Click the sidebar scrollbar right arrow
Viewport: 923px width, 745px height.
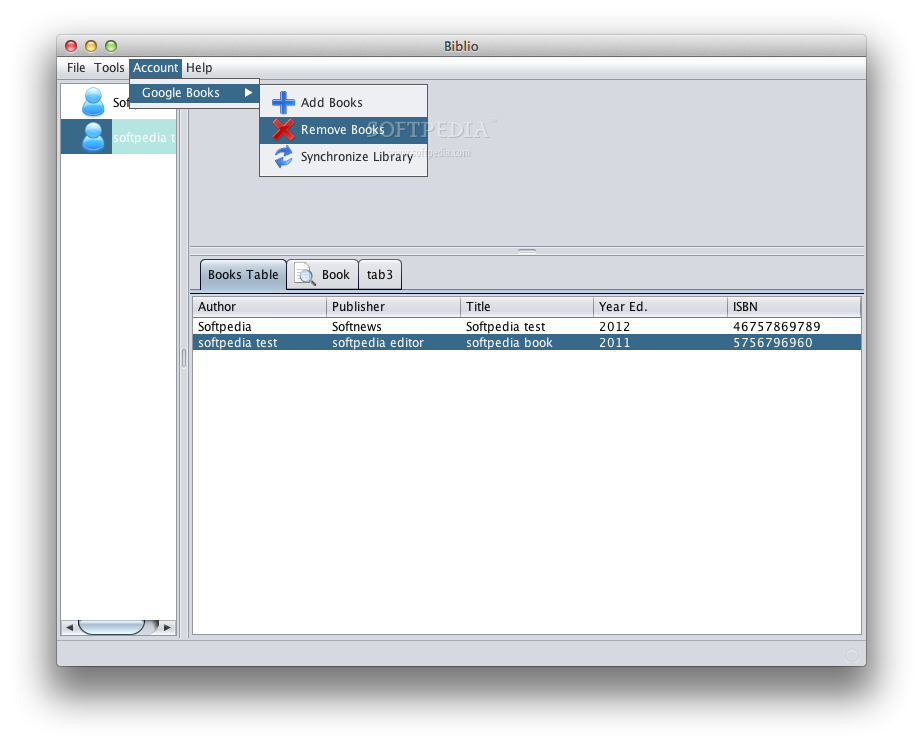(167, 627)
